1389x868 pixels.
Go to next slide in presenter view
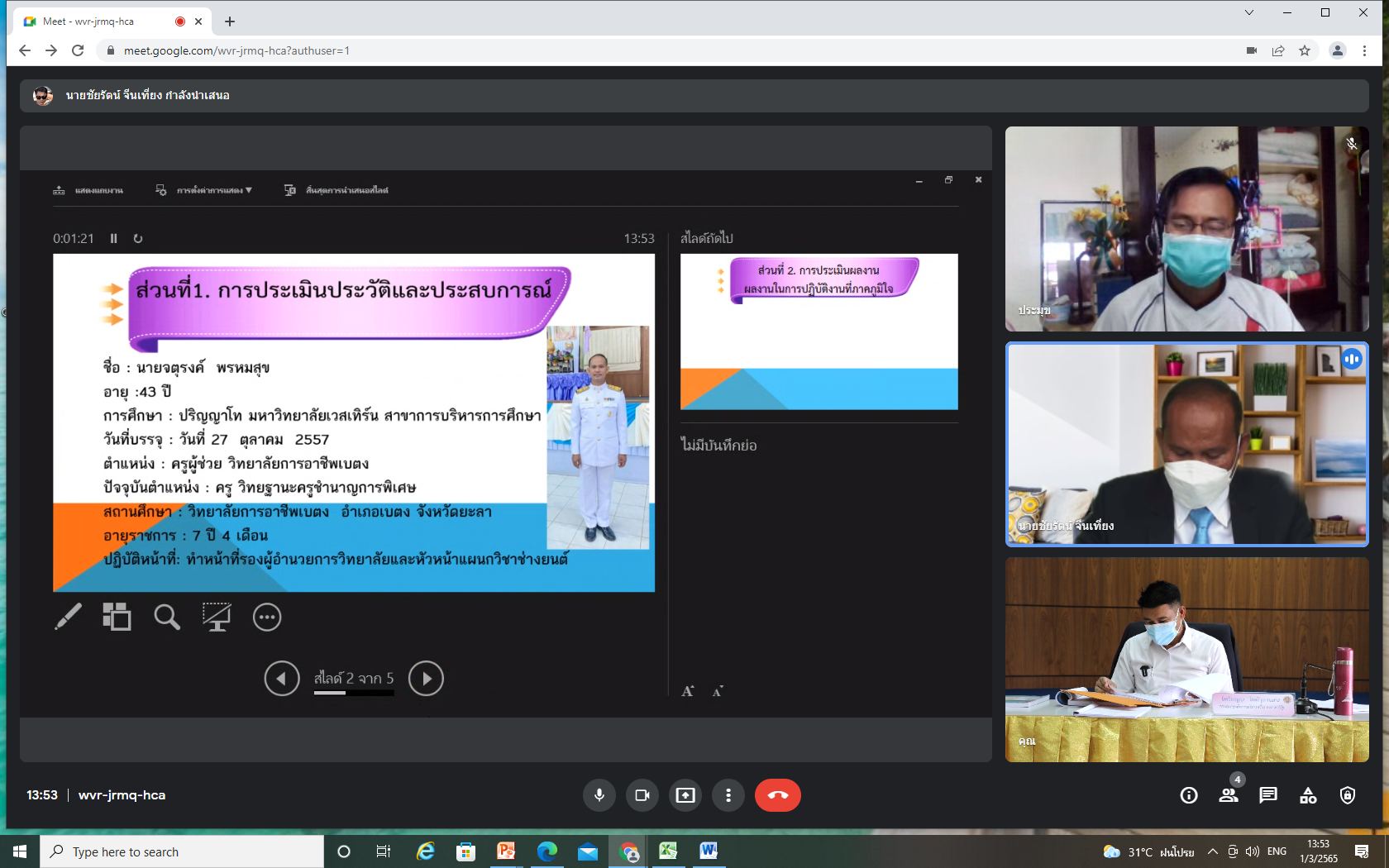pyautogui.click(x=426, y=679)
